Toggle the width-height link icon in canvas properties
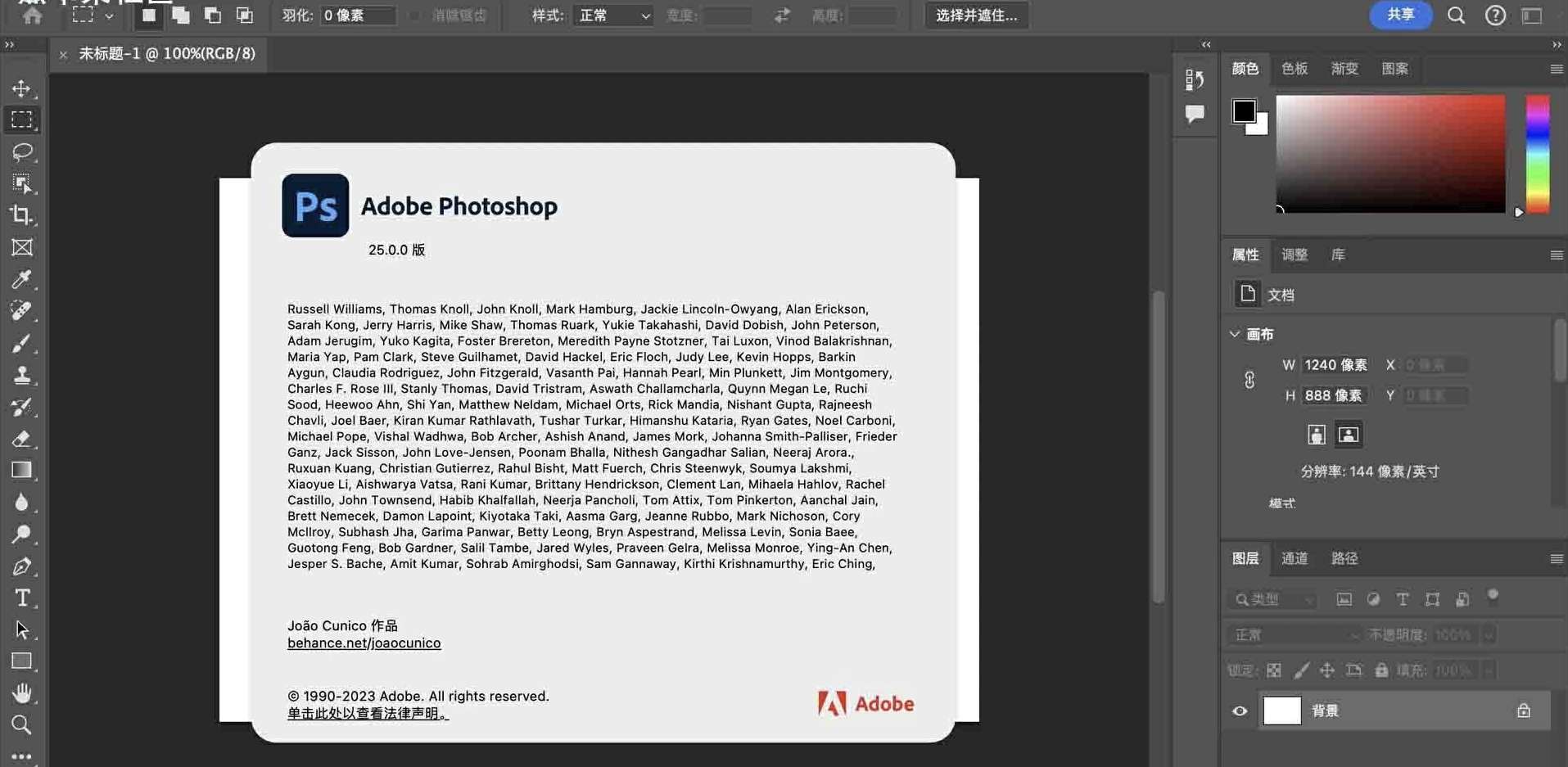Viewport: 1568px width, 767px height. click(1249, 380)
